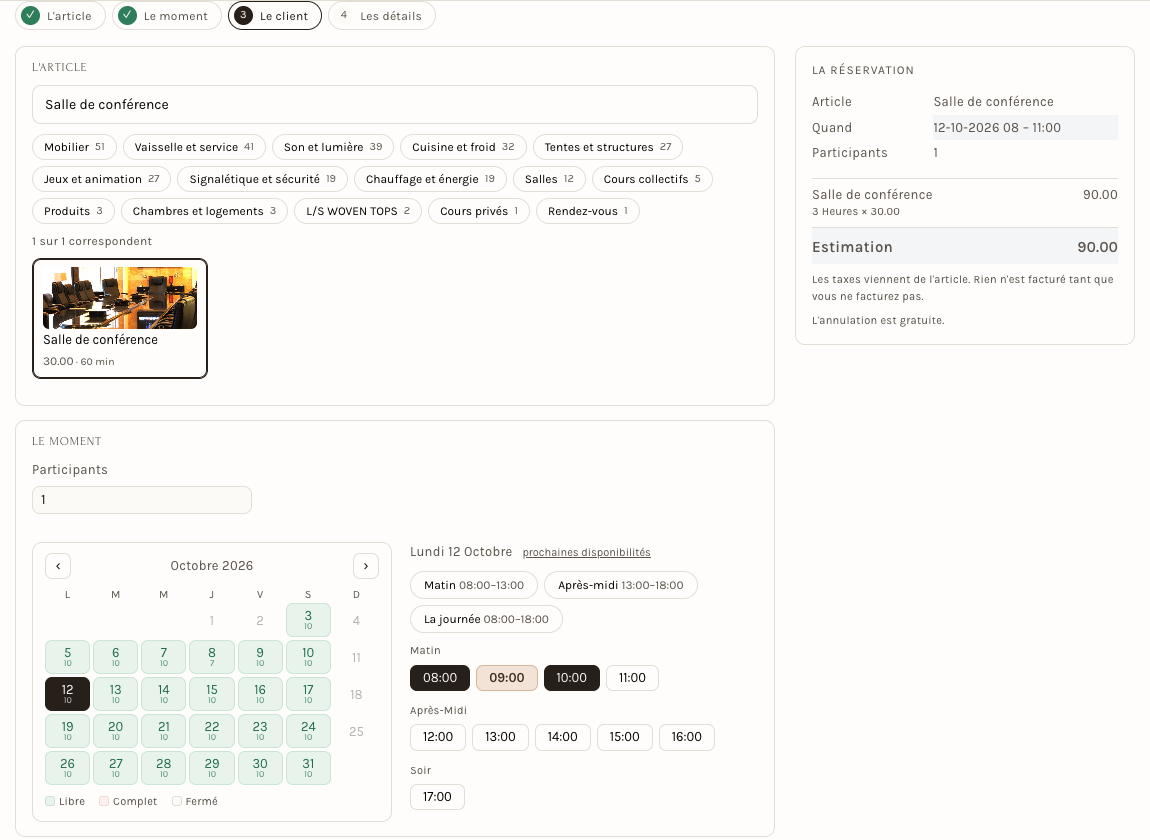Filter by Vaisselle et service category
This screenshot has height=840, width=1150.
[x=194, y=147]
